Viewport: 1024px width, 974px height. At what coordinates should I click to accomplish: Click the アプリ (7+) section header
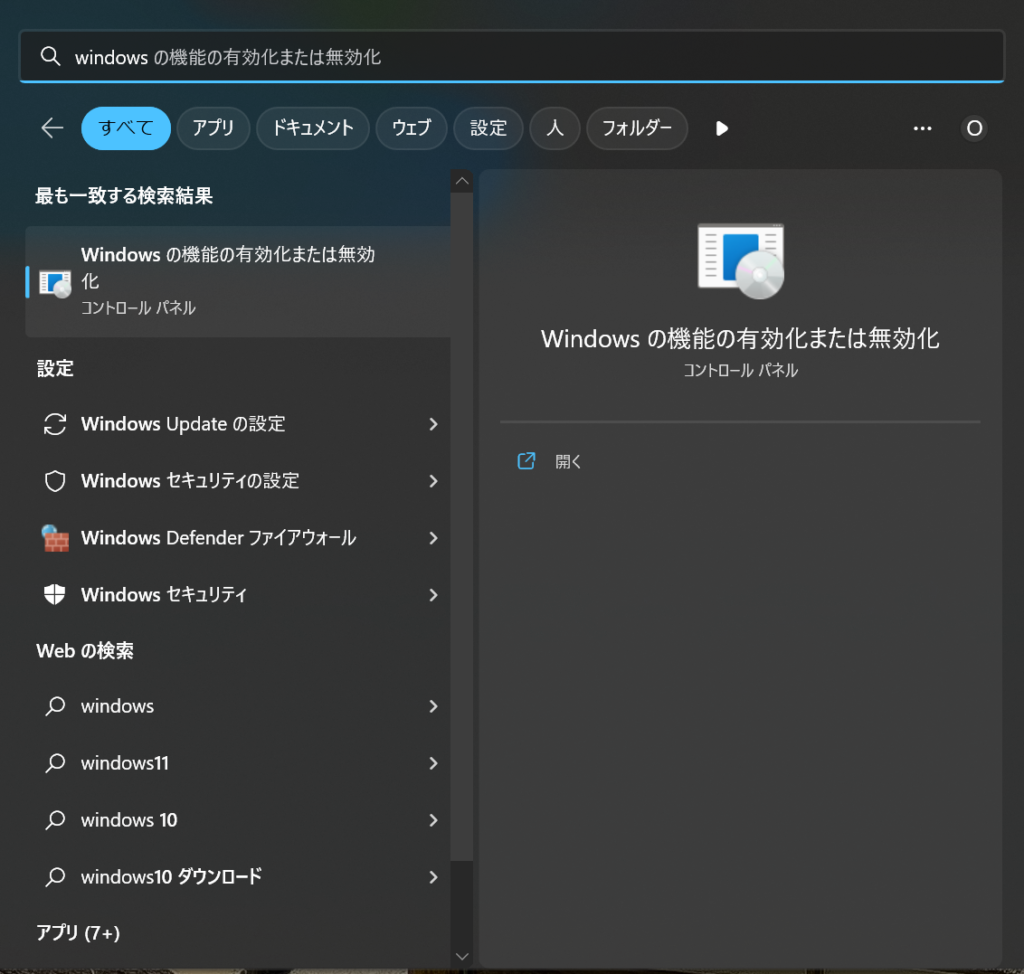coord(78,933)
